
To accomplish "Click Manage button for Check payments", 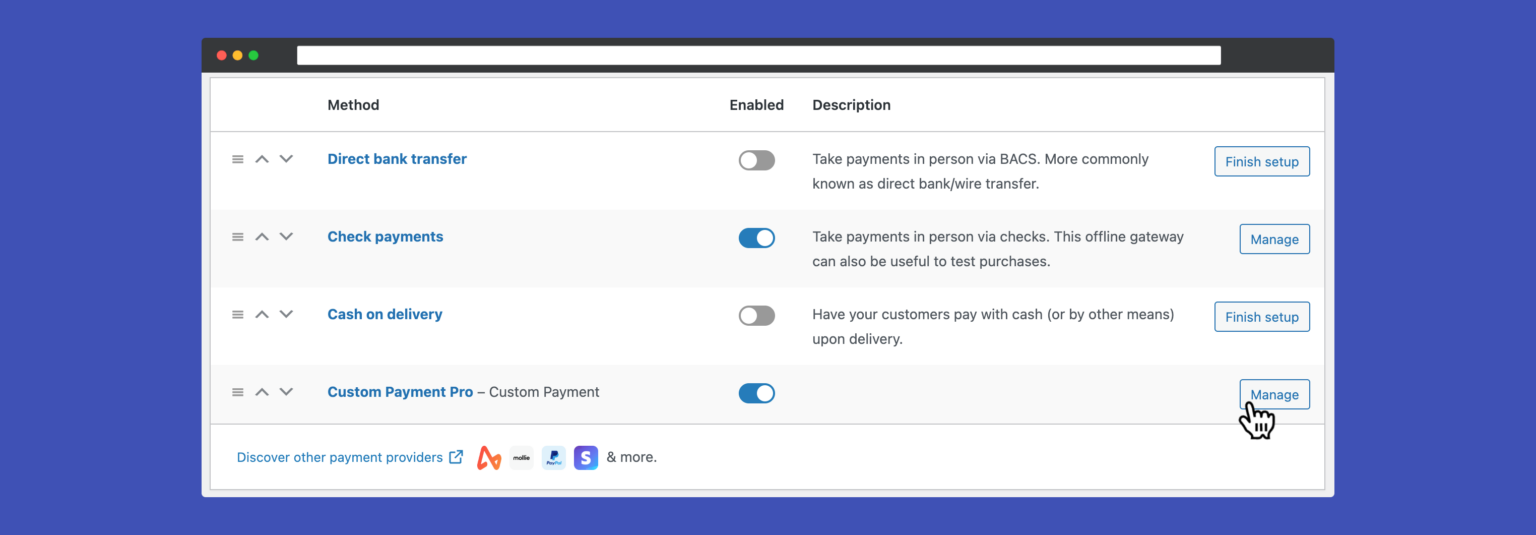I will click(1274, 239).
